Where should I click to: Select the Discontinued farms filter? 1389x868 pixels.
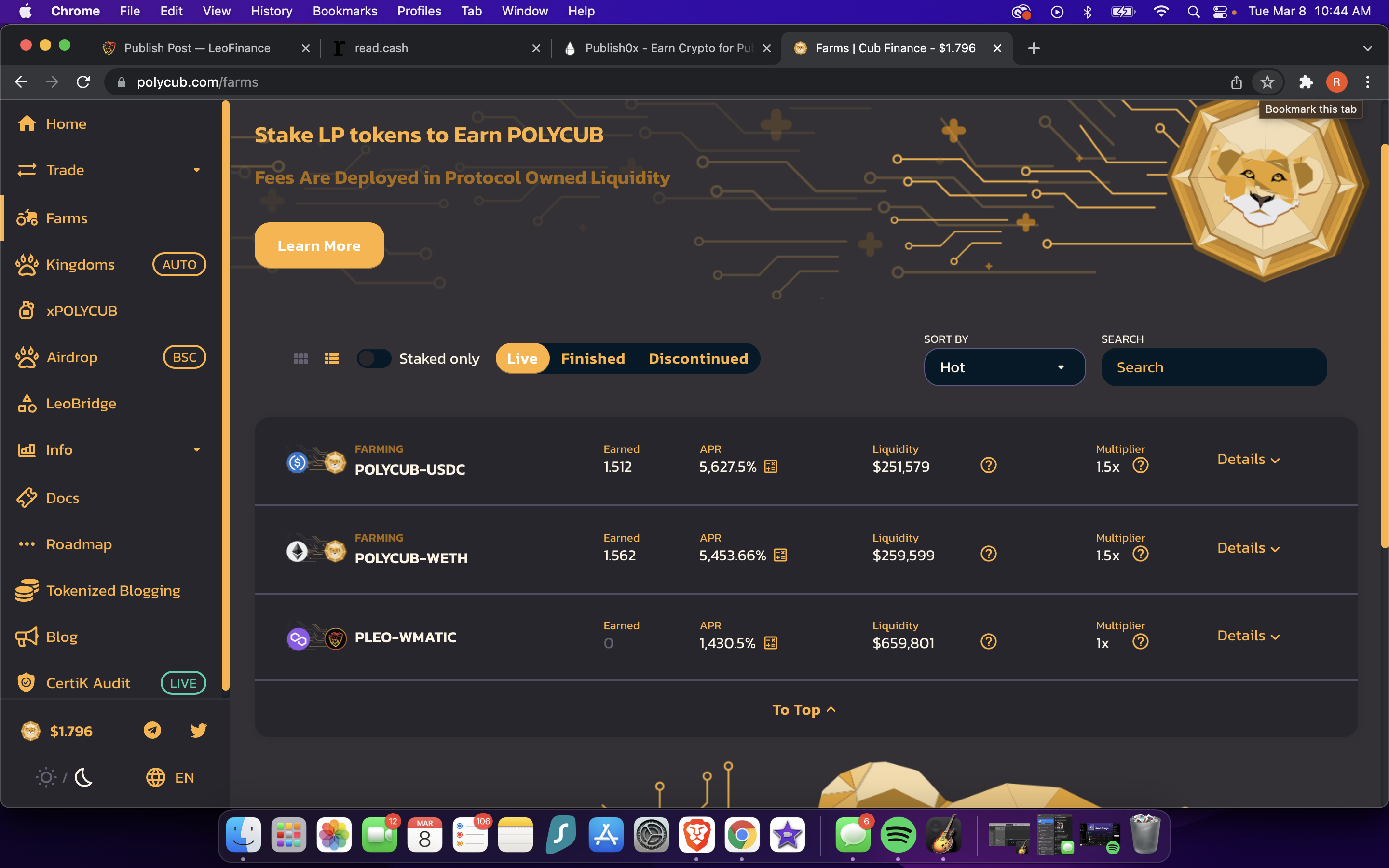[x=698, y=359]
